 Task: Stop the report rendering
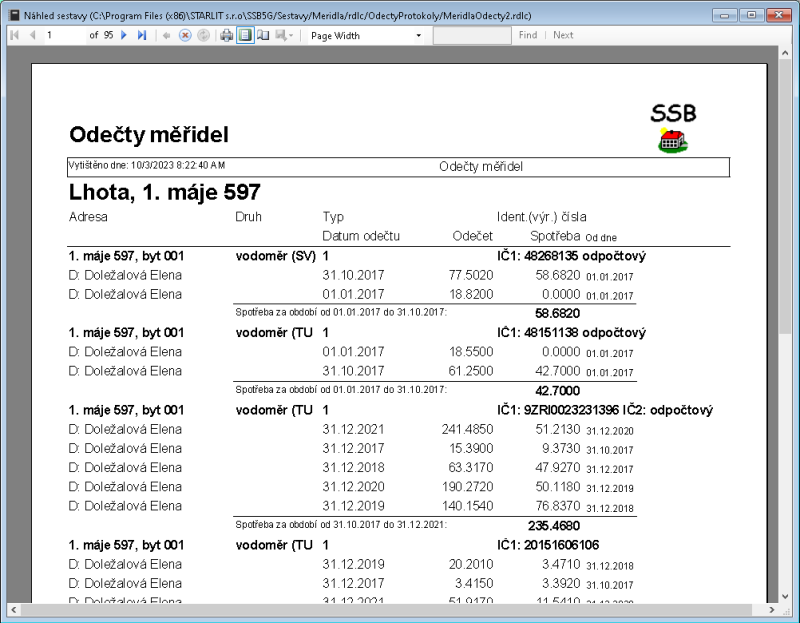point(185,35)
